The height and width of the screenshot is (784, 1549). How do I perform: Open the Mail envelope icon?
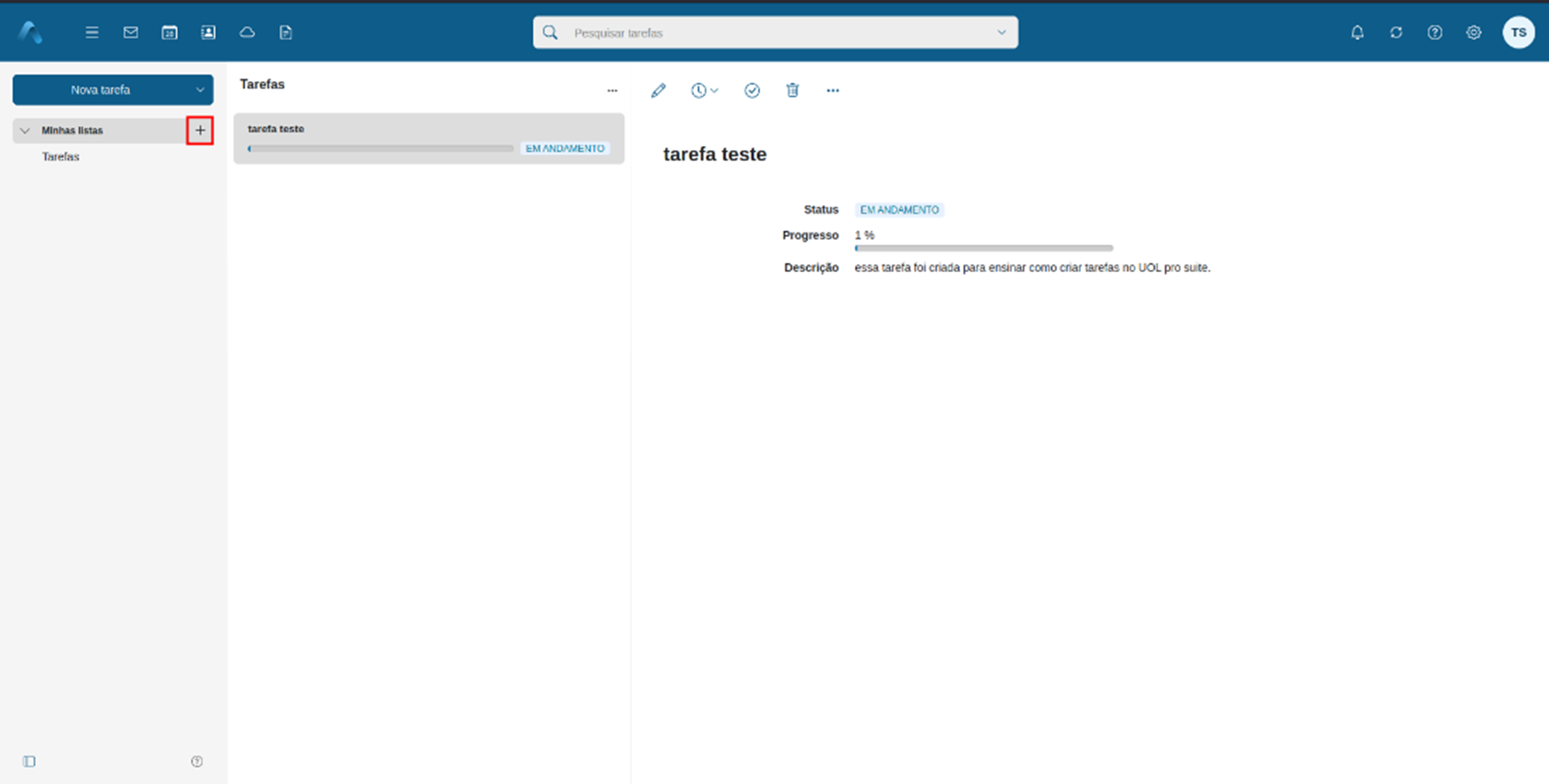(130, 32)
